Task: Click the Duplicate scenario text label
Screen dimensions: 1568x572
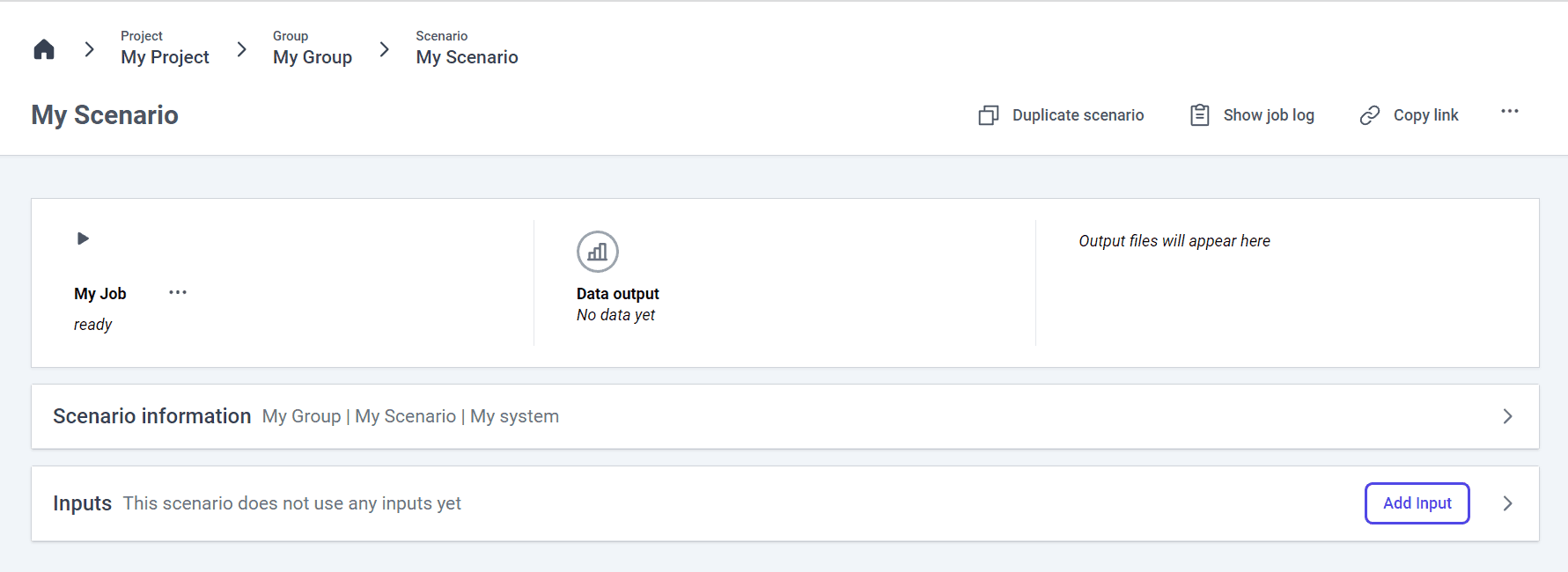Action: click(x=1078, y=115)
